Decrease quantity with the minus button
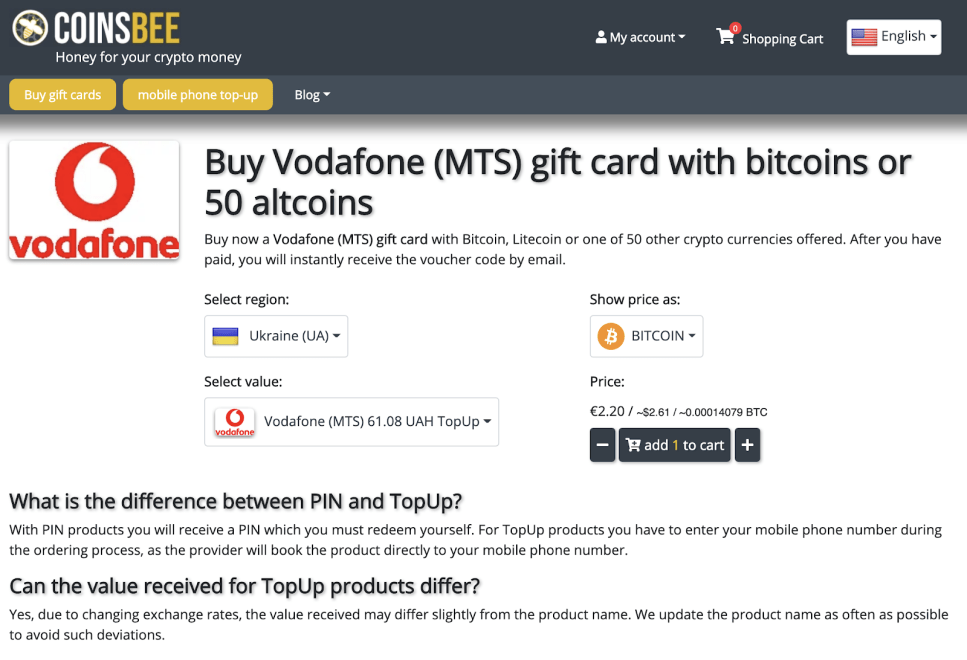Viewport: 967px width, 660px height. click(x=602, y=445)
